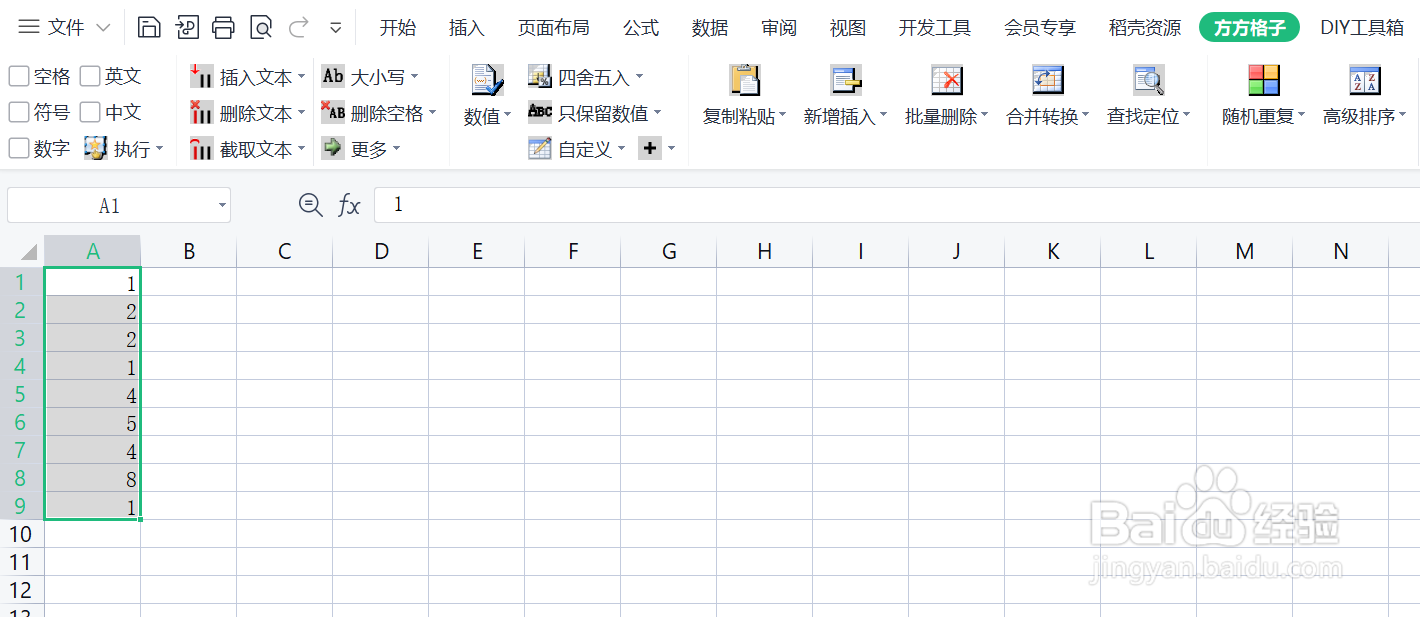1420x617 pixels.
Task: Click the export/output icon beside Save
Action: (187, 27)
